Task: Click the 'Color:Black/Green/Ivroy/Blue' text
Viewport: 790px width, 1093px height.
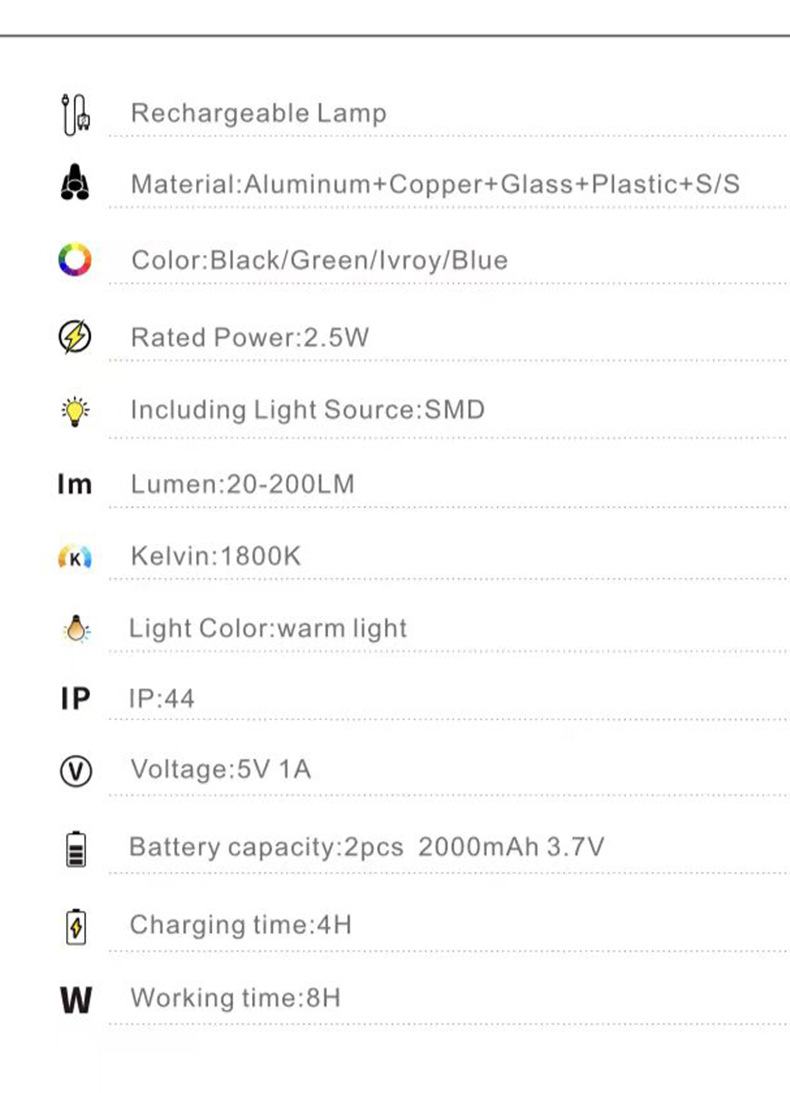Action: point(319,261)
